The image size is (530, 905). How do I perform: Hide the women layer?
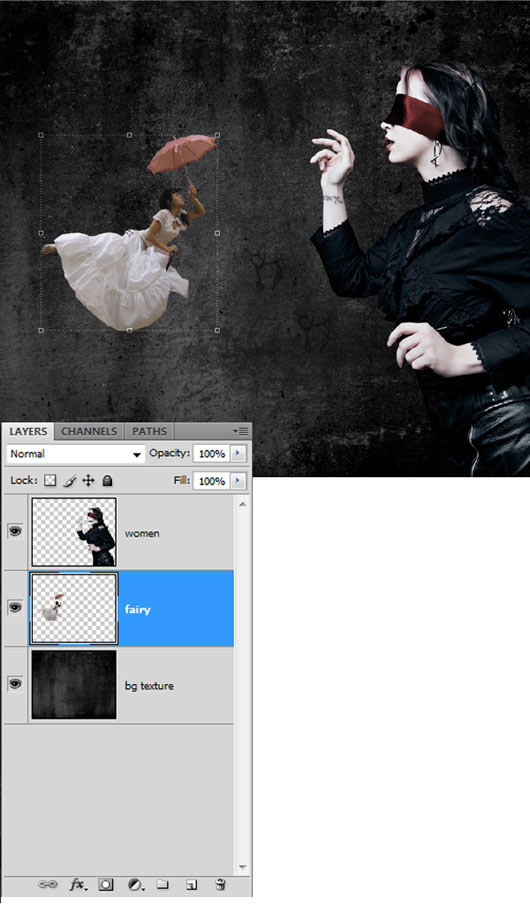click(x=15, y=531)
